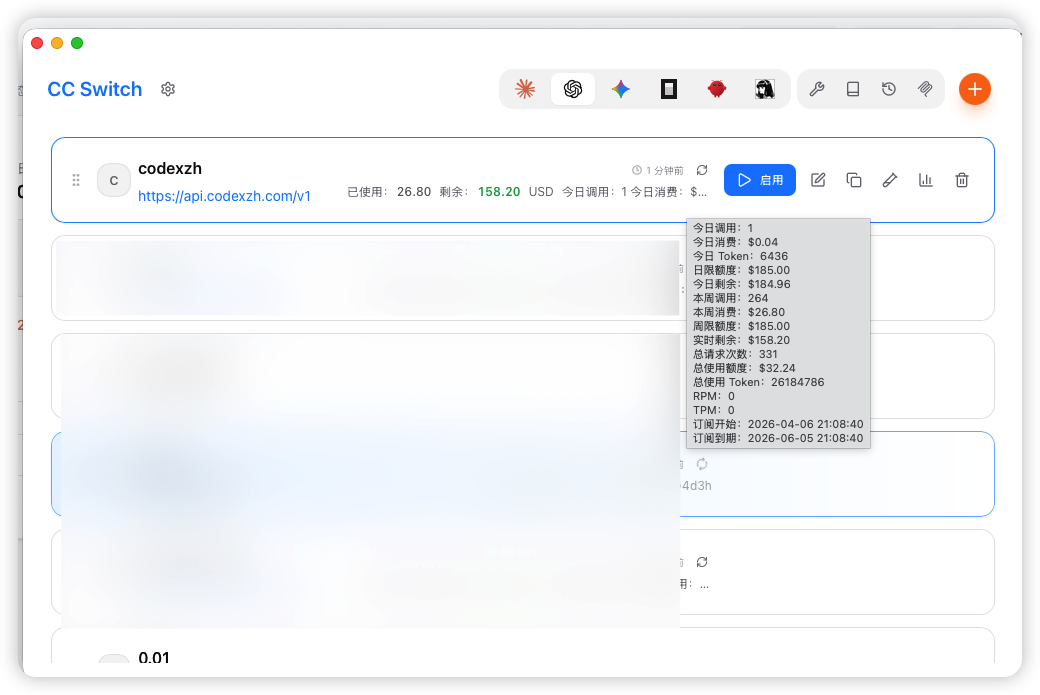This screenshot has width=1040, height=695.
Task: Open the https://api.codexzh.com/v1 link
Action: 224,196
